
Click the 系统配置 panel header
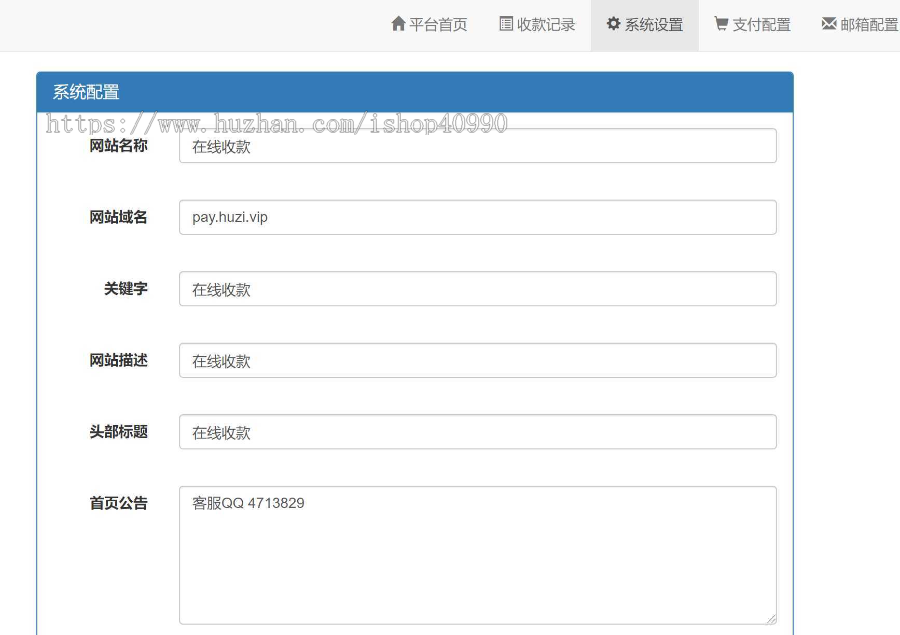pos(414,92)
